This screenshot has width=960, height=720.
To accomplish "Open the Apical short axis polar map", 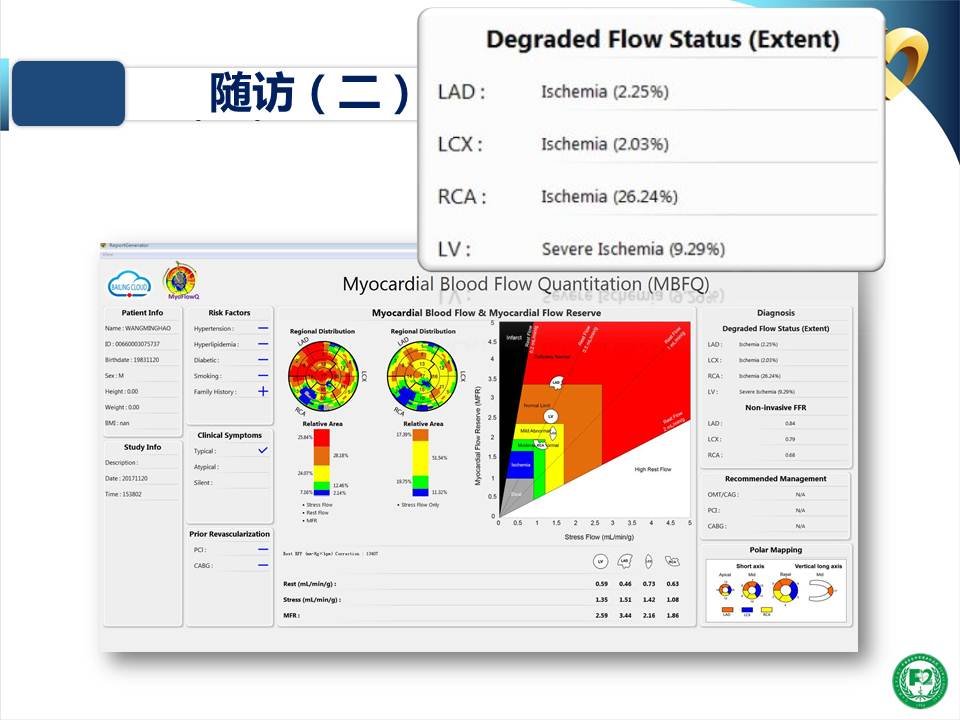I will [x=726, y=590].
